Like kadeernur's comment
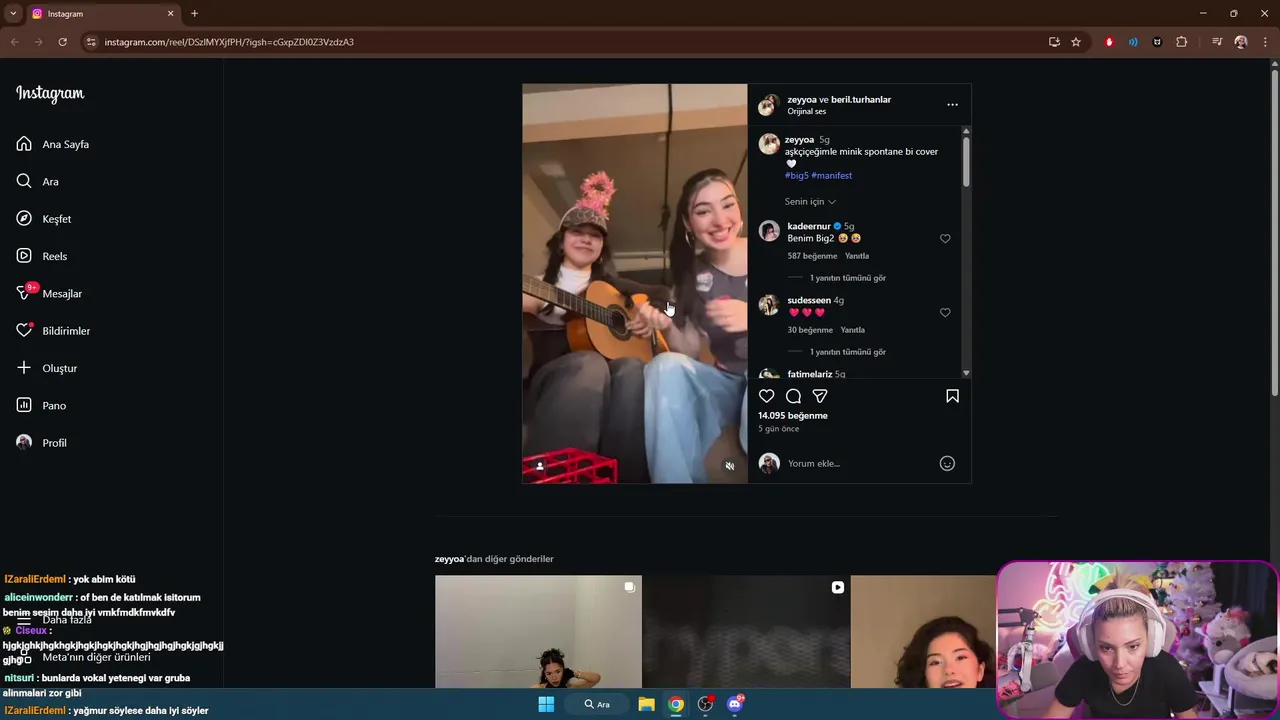 coord(945,239)
